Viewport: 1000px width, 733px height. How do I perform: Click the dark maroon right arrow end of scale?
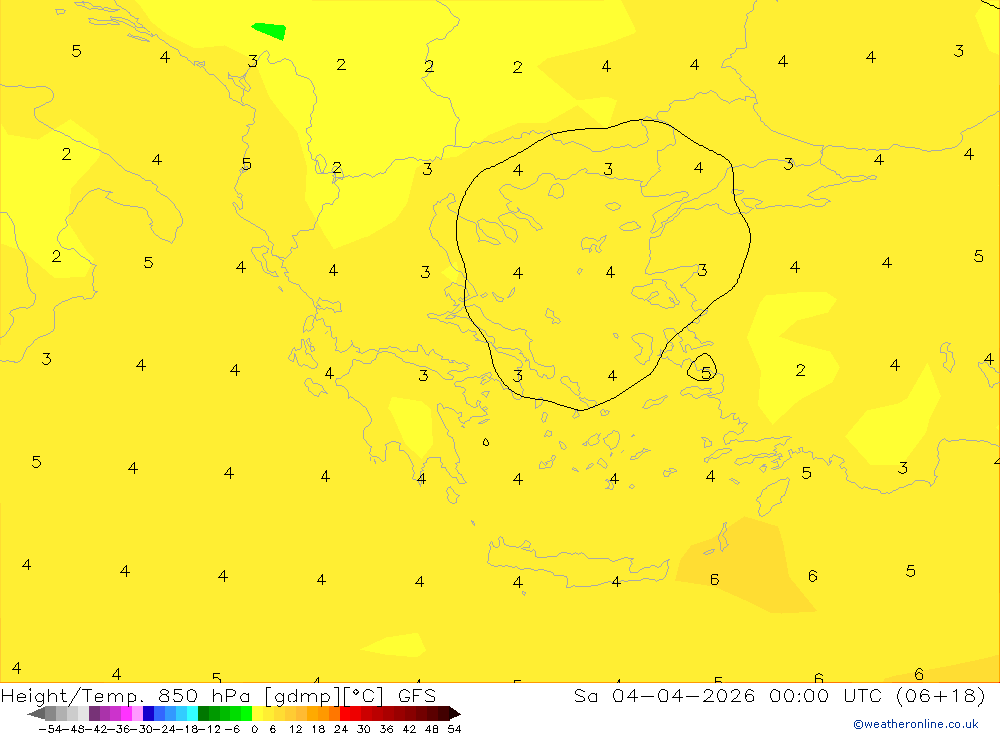[455, 714]
